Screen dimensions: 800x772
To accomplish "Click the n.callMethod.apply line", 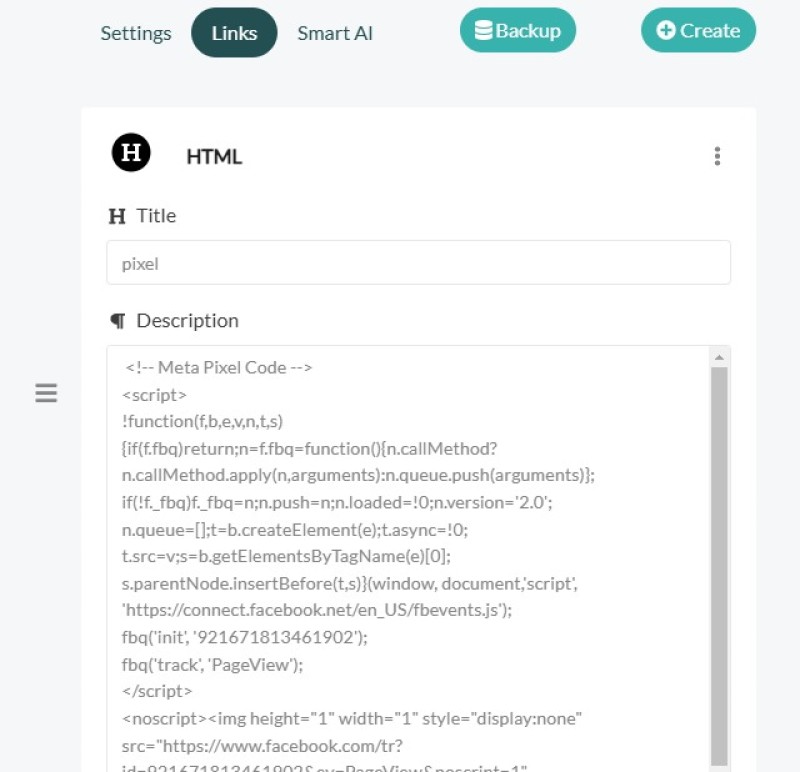I will pyautogui.click(x=358, y=476).
